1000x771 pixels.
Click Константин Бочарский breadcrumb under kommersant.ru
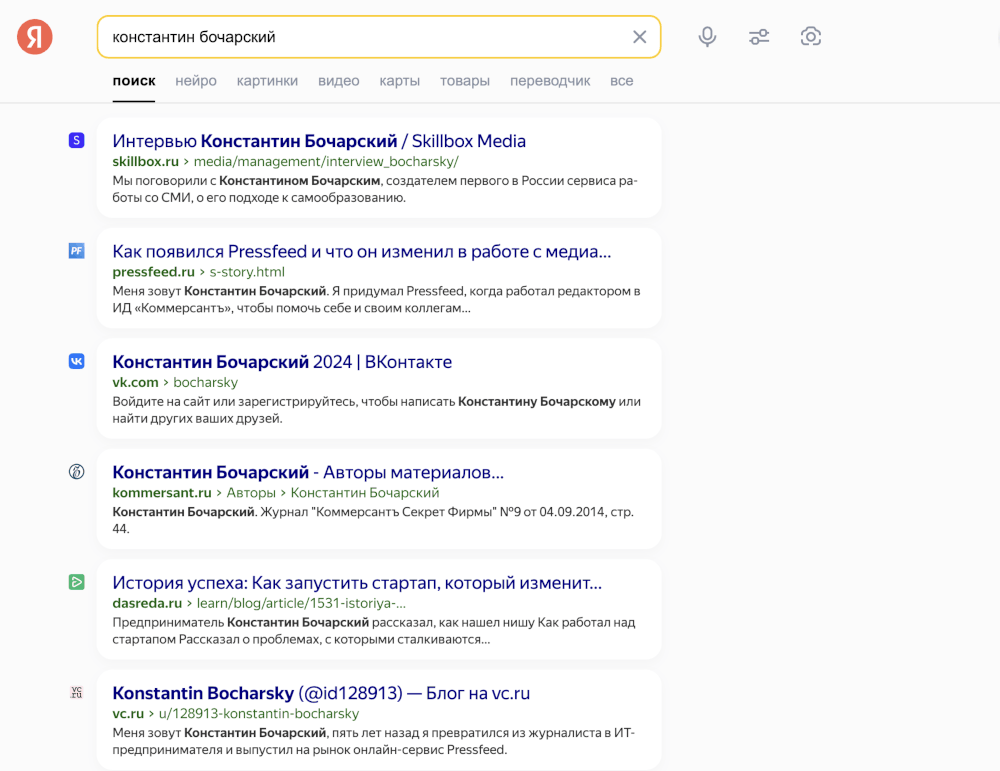pyautogui.click(x=365, y=492)
